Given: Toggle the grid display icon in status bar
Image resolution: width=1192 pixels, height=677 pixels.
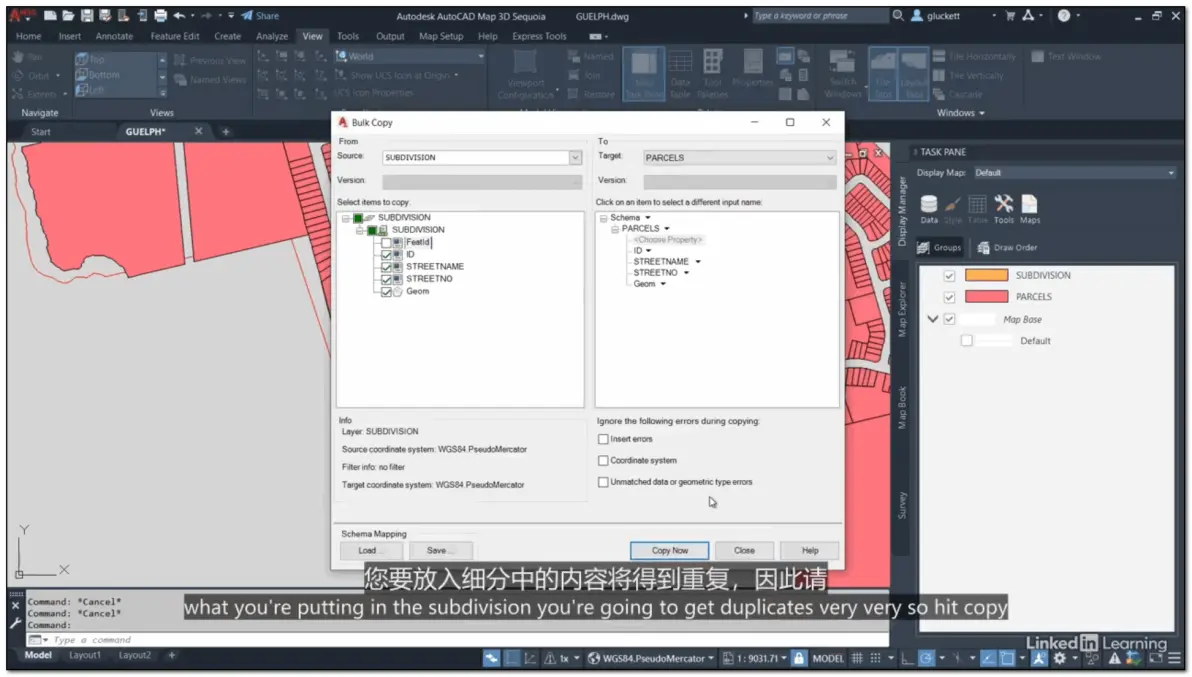Looking at the screenshot, I should [857, 658].
